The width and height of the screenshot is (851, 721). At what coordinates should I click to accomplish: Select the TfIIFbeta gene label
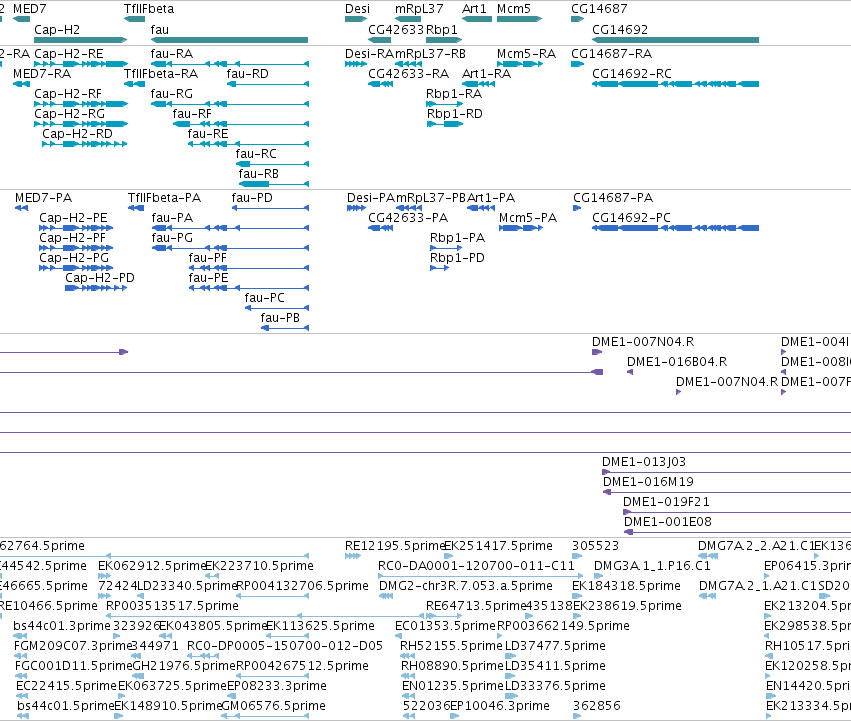(149, 9)
